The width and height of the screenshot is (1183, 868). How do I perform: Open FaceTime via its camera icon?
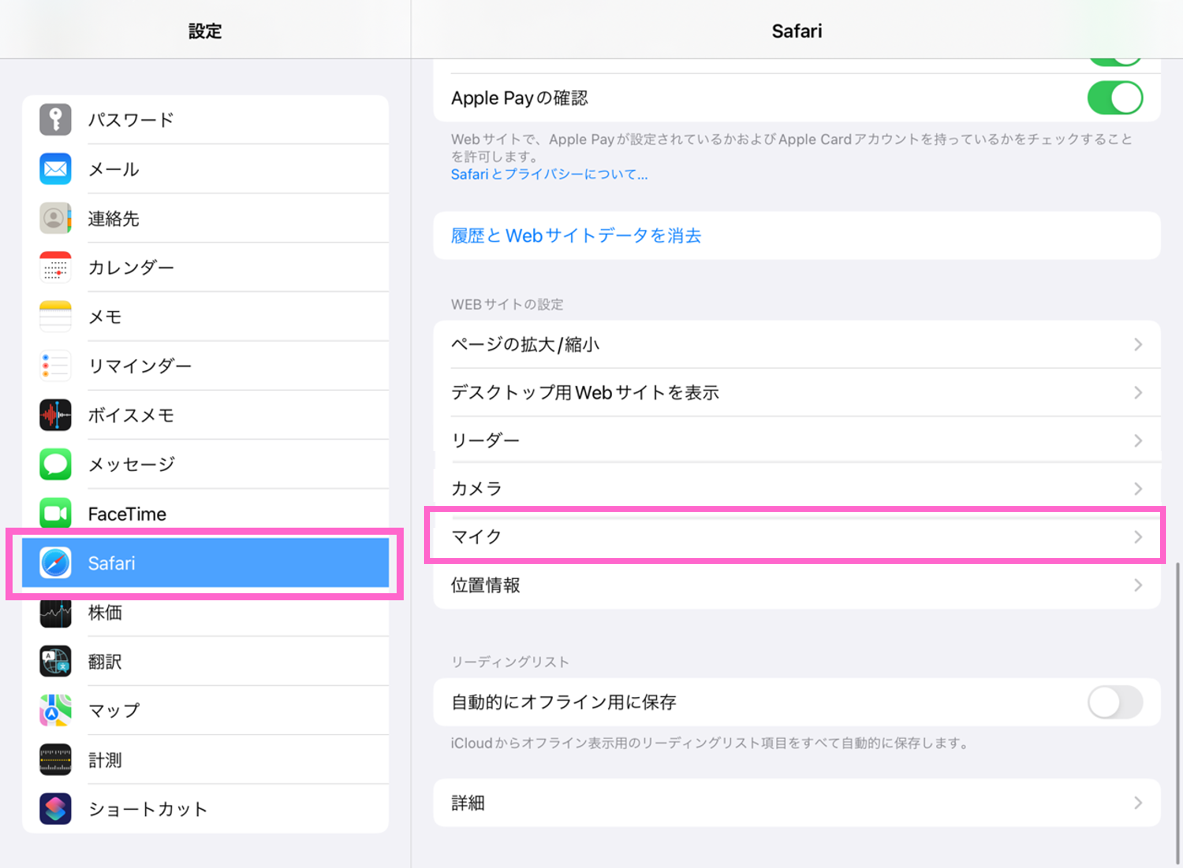(x=56, y=514)
